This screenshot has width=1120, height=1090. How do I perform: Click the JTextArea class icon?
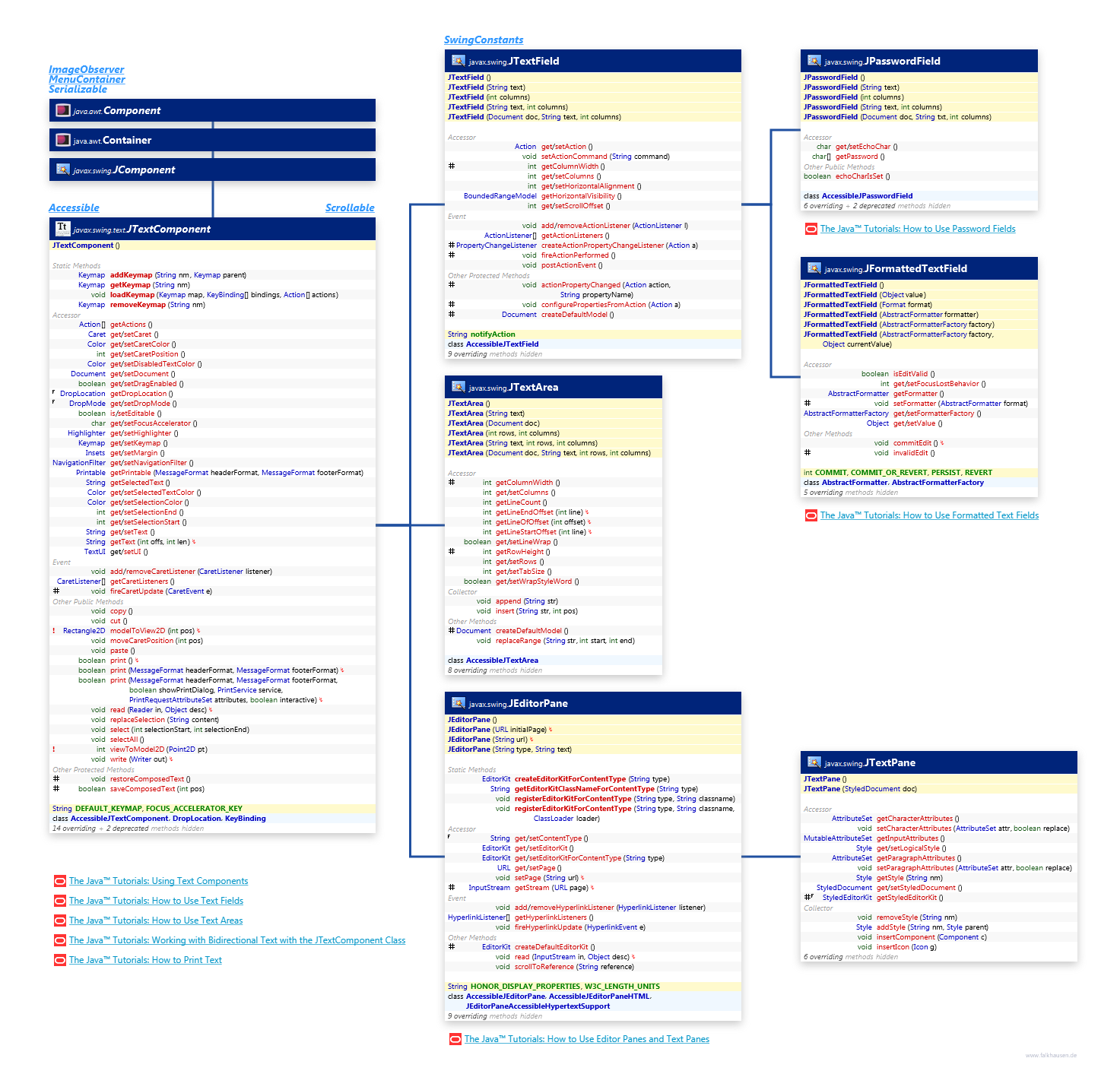click(x=458, y=387)
